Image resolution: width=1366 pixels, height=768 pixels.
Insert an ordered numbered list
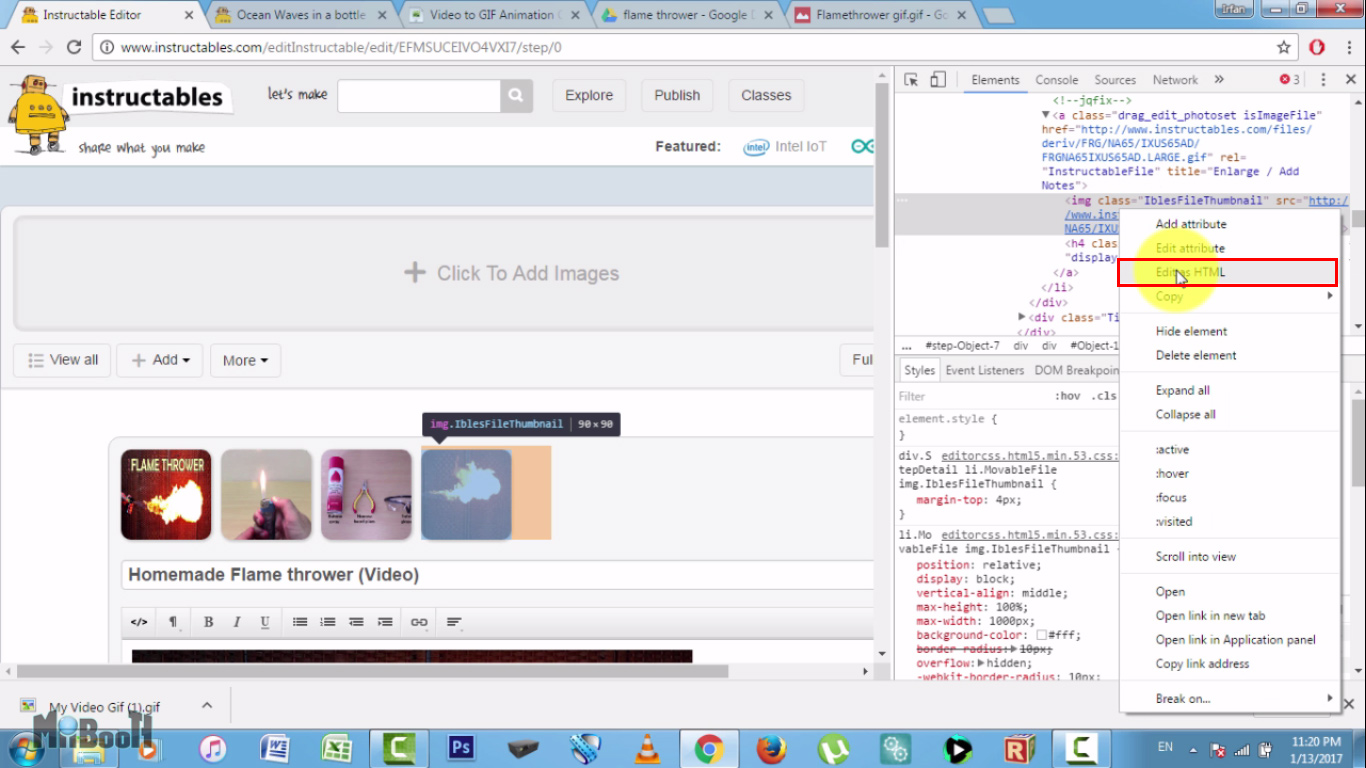[x=328, y=622]
